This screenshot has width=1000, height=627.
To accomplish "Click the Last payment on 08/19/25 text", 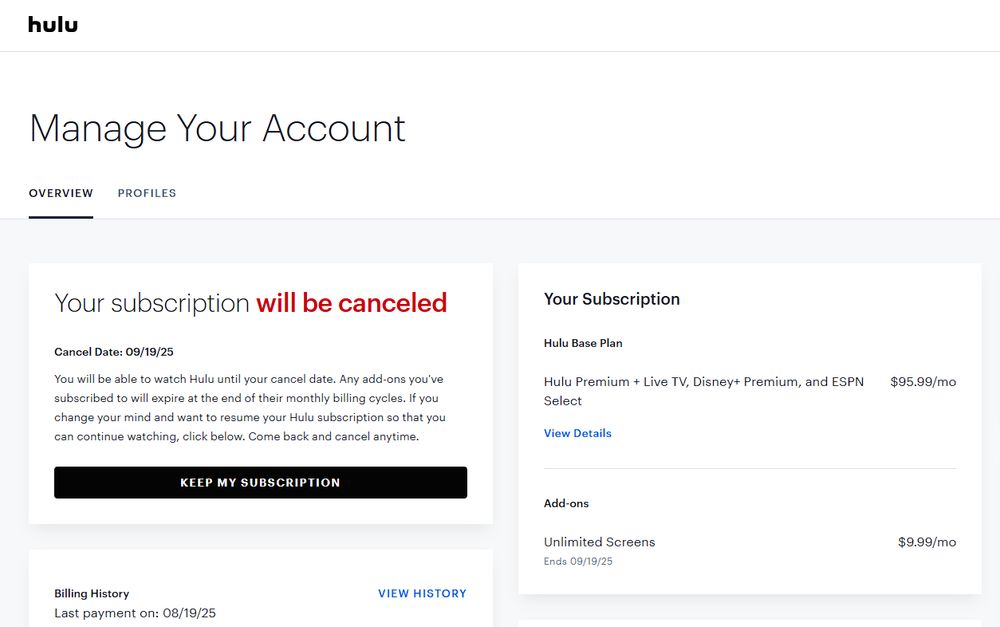I will tap(135, 612).
